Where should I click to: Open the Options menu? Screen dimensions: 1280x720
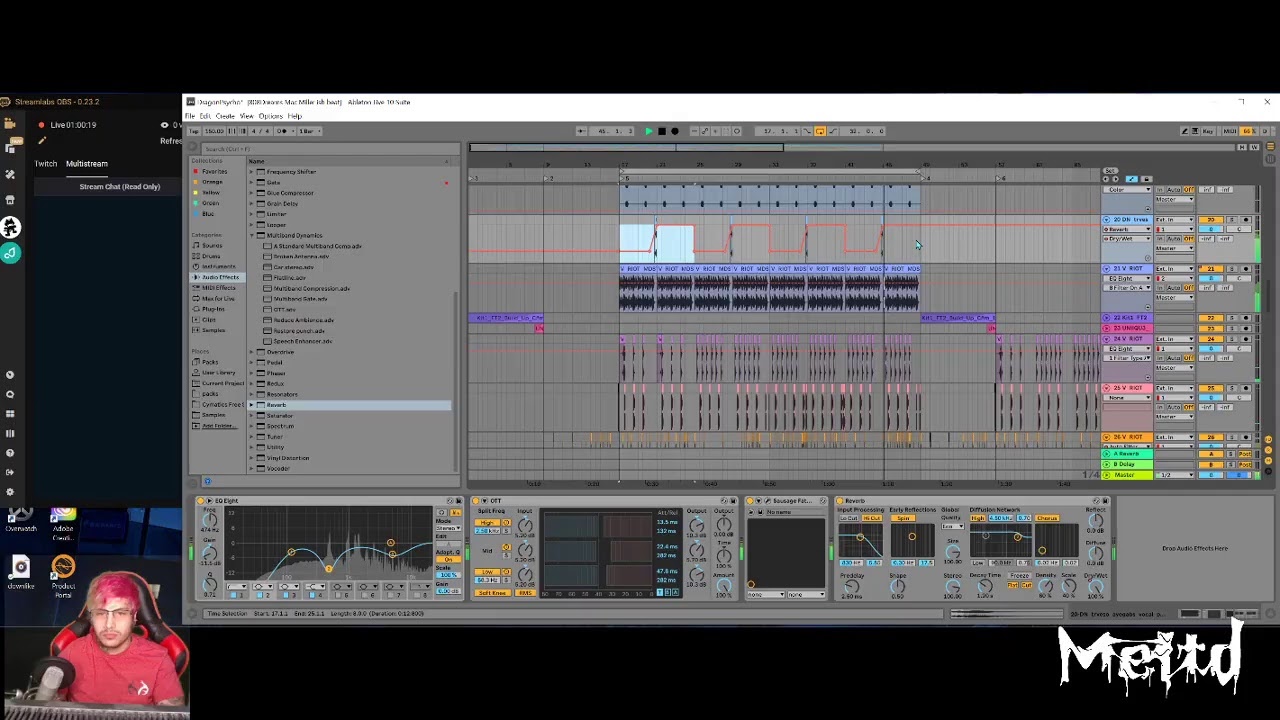click(x=270, y=116)
